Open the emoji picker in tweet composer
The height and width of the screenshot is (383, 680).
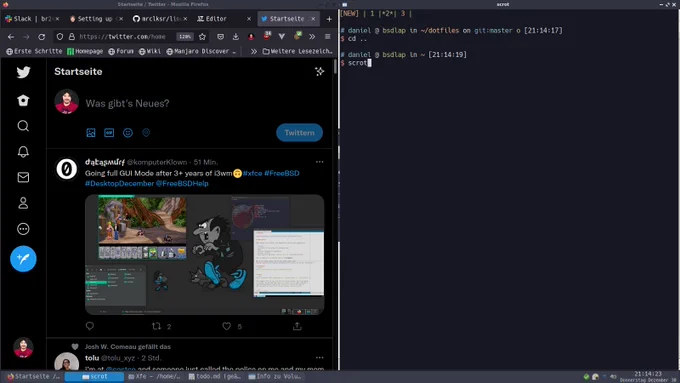tap(128, 133)
